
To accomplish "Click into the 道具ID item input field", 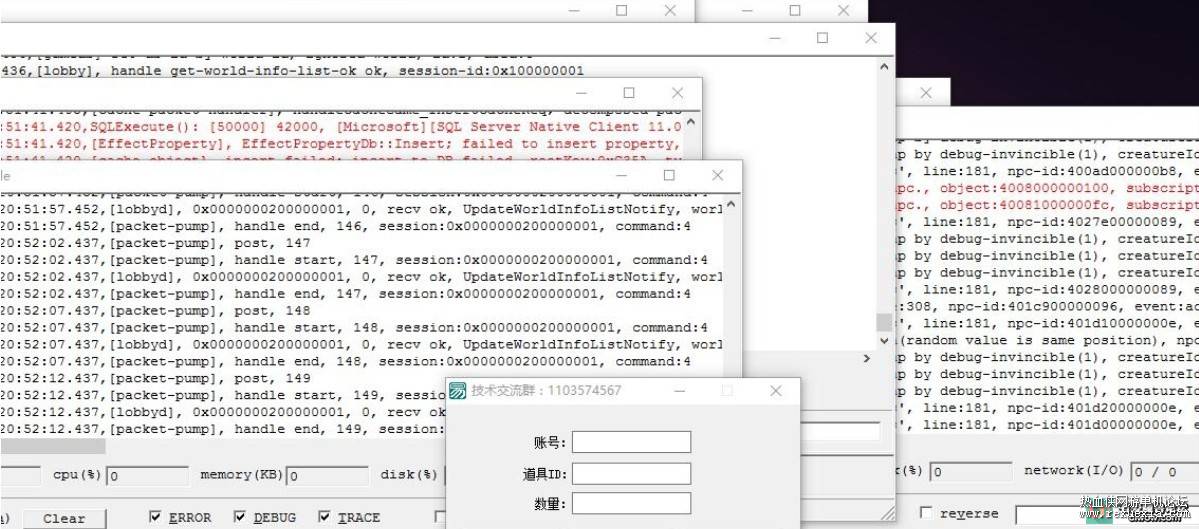I will point(631,473).
